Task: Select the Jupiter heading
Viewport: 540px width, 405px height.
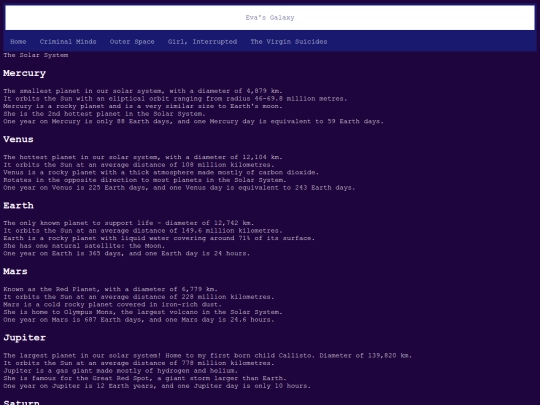Action: [x=24, y=338]
